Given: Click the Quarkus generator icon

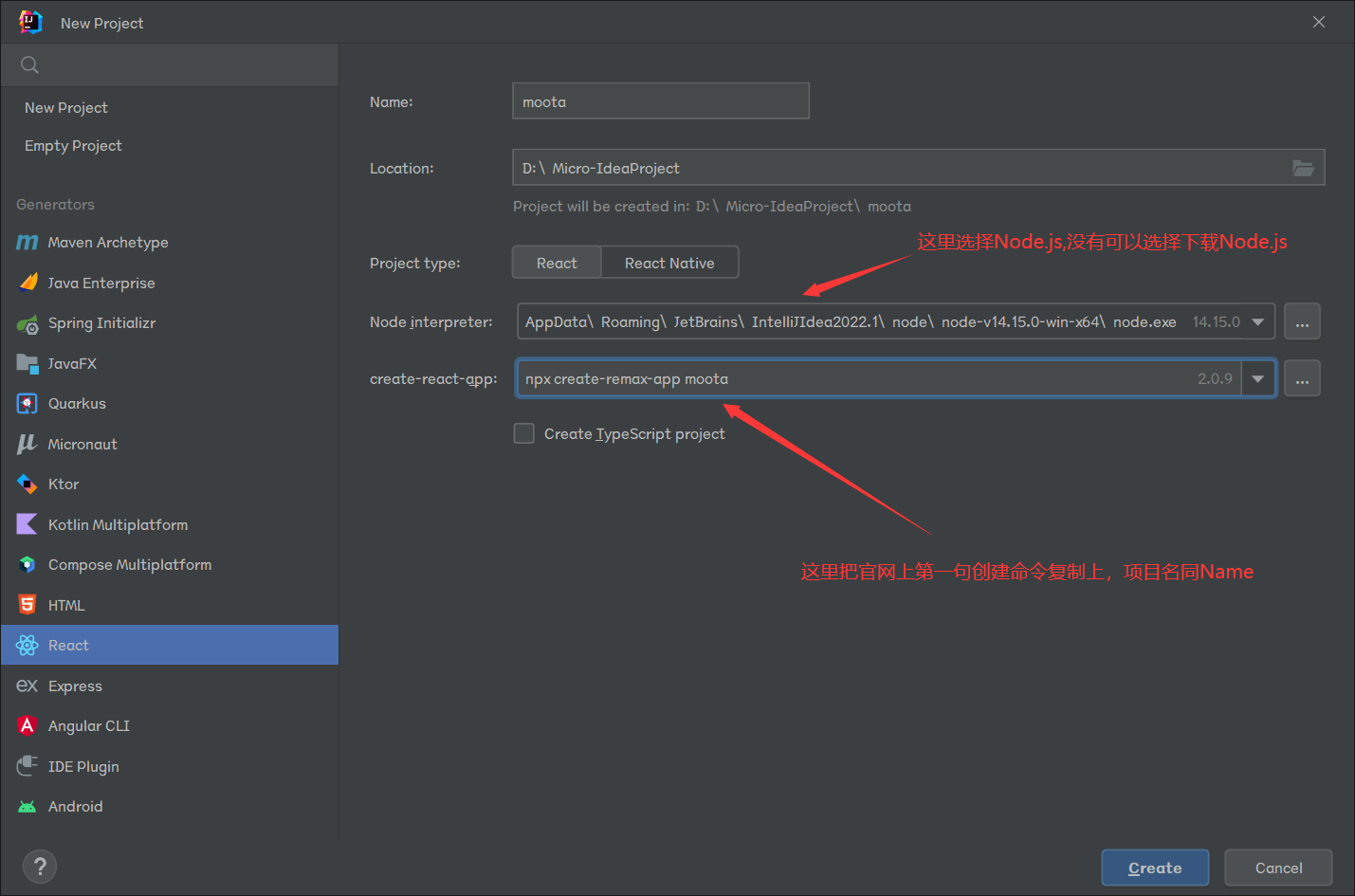Looking at the screenshot, I should tap(27, 404).
